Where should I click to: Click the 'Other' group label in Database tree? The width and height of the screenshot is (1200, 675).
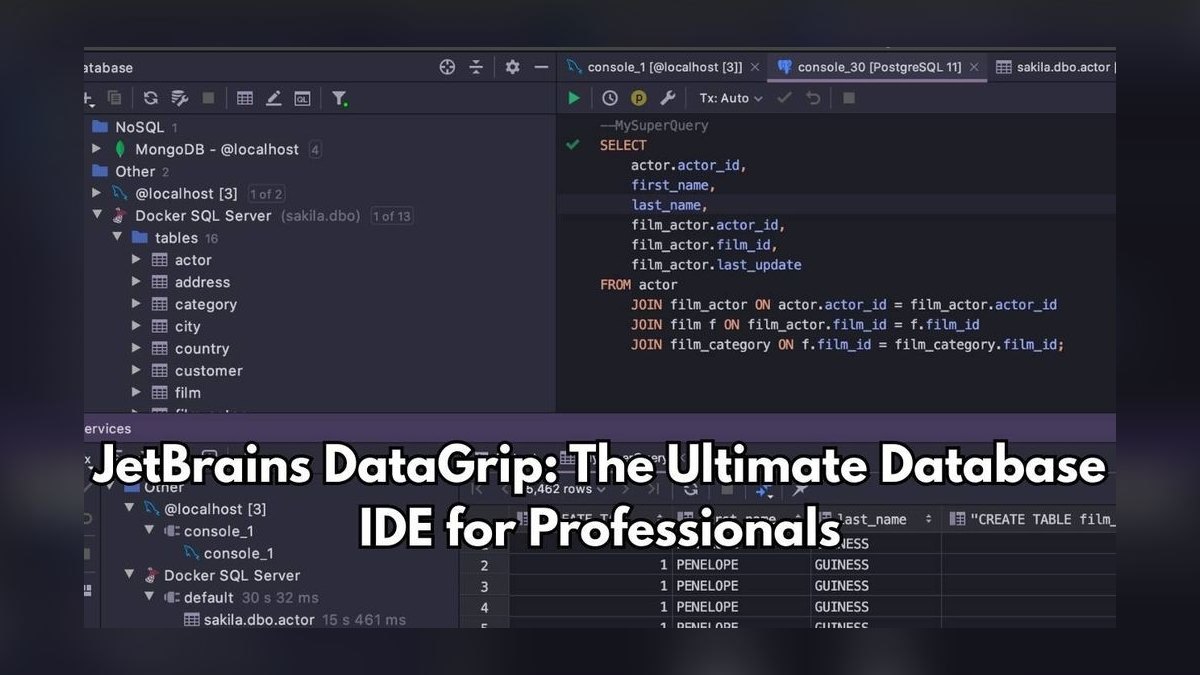[x=135, y=172]
